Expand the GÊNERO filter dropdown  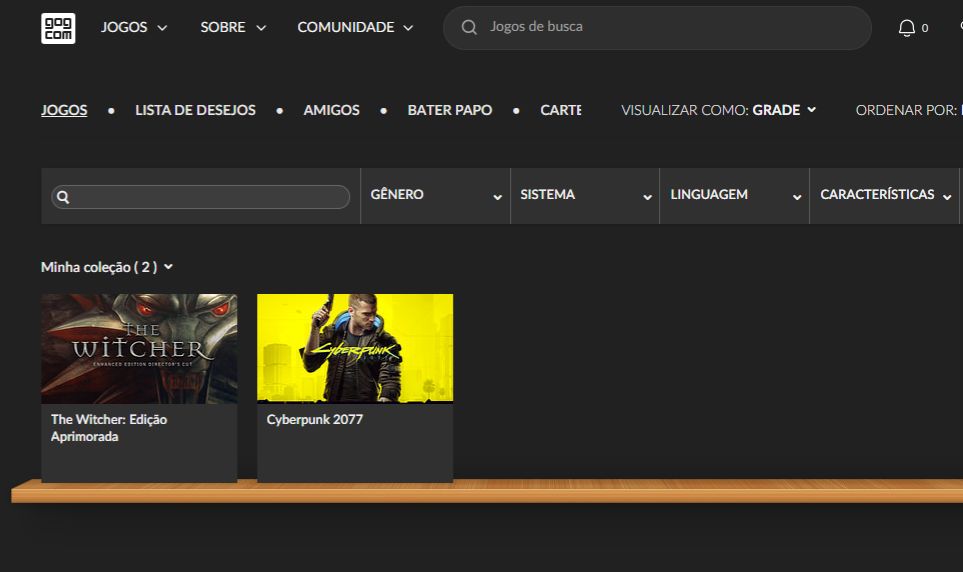click(435, 195)
